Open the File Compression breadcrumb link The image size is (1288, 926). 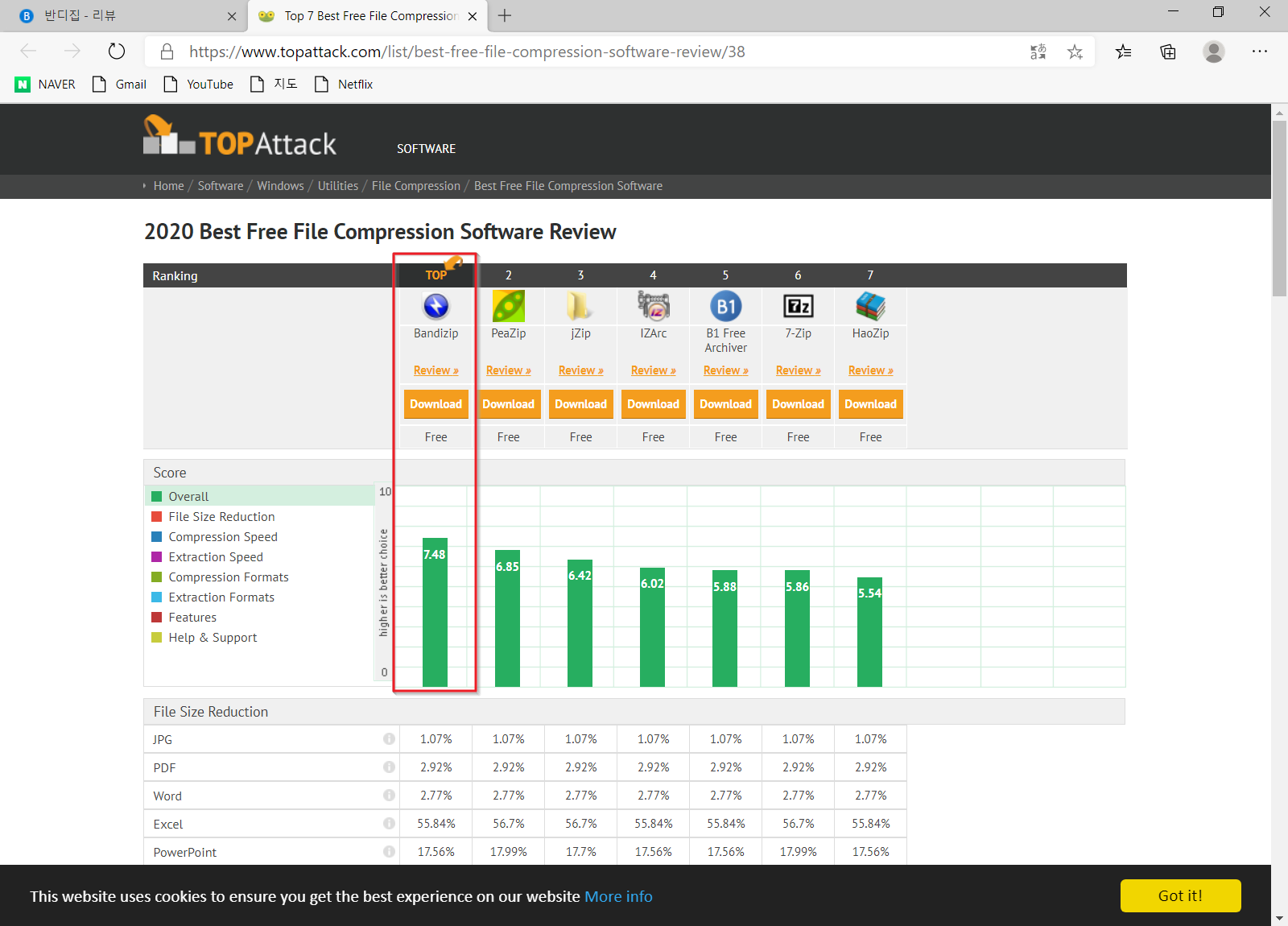[416, 186]
